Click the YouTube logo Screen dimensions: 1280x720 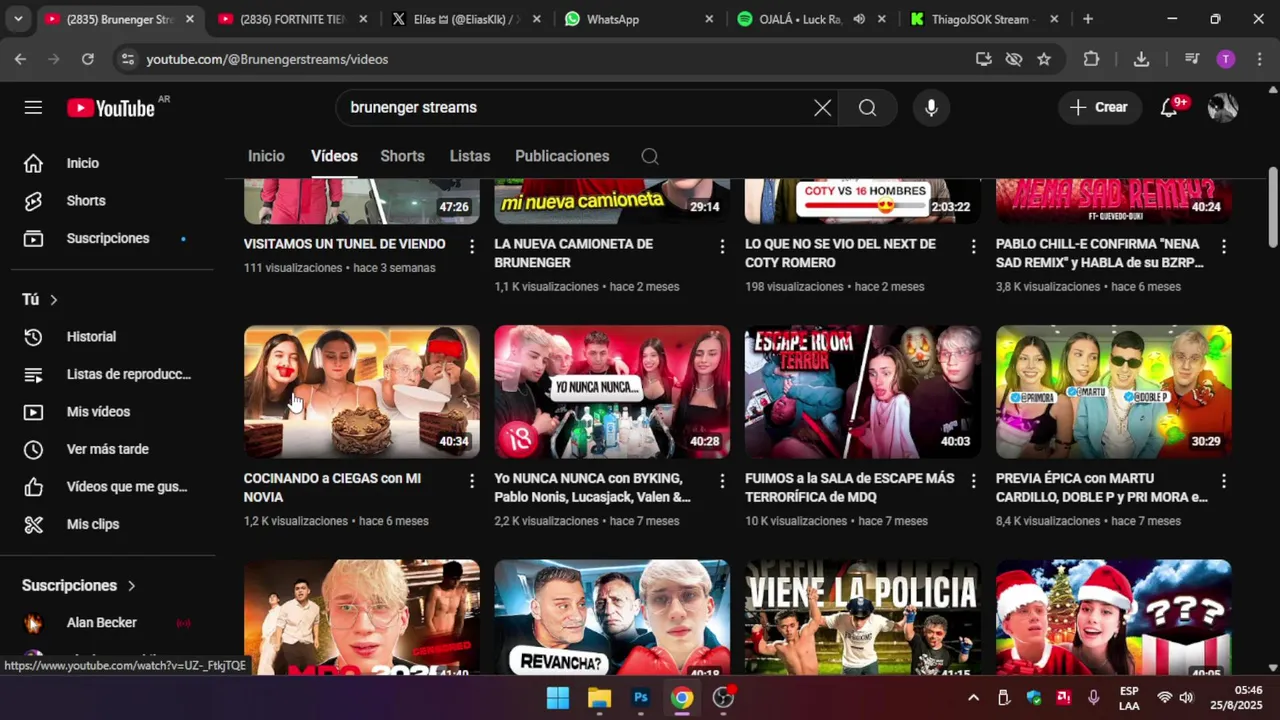point(111,108)
